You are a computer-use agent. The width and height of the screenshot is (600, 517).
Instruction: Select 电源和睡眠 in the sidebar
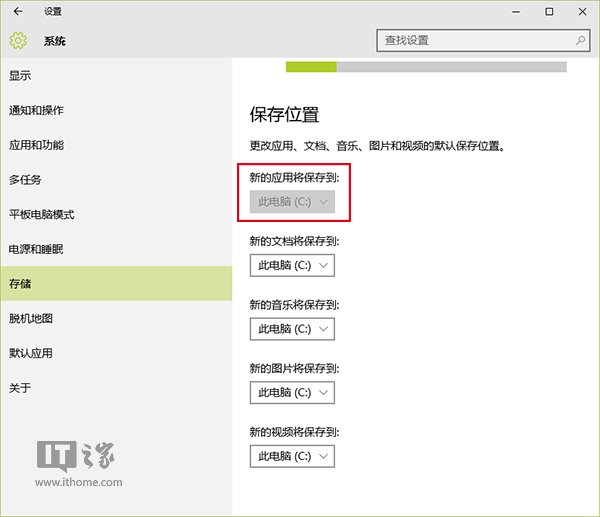116,249
